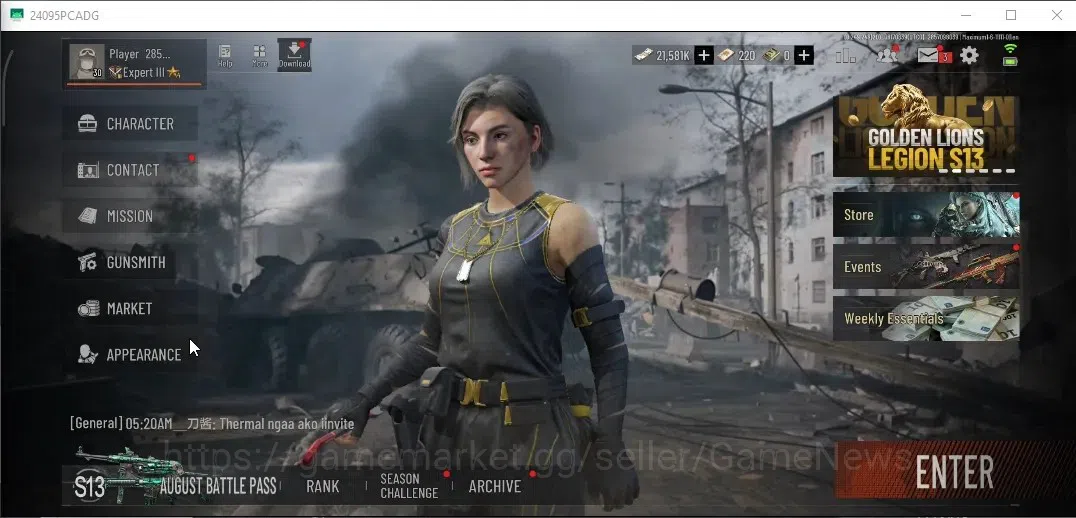
Task: Switch to the RANK tab
Action: pos(323,486)
